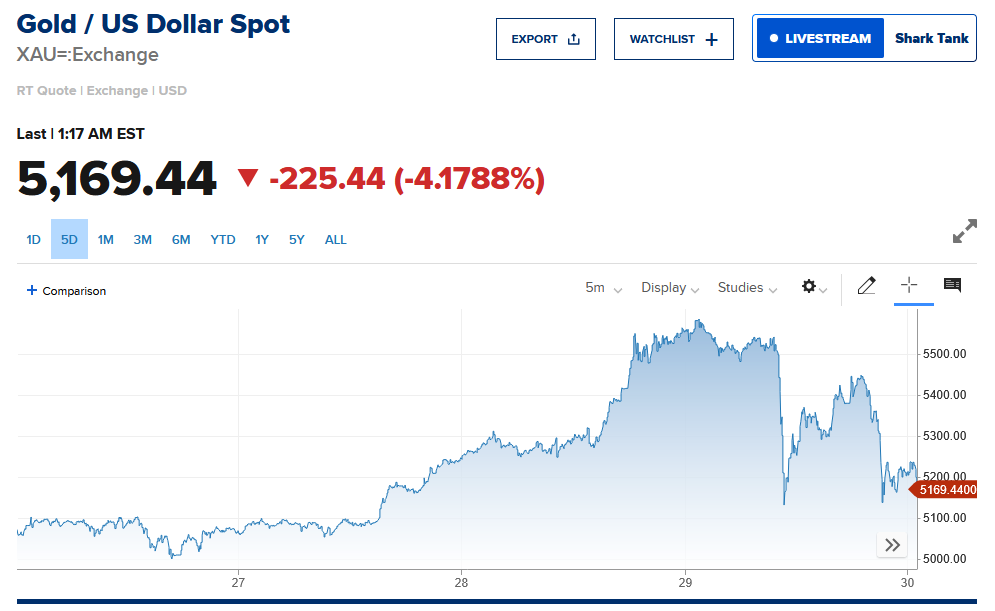This screenshot has height=611, width=995.
Task: Click the Shark Tank link
Action: (x=931, y=39)
